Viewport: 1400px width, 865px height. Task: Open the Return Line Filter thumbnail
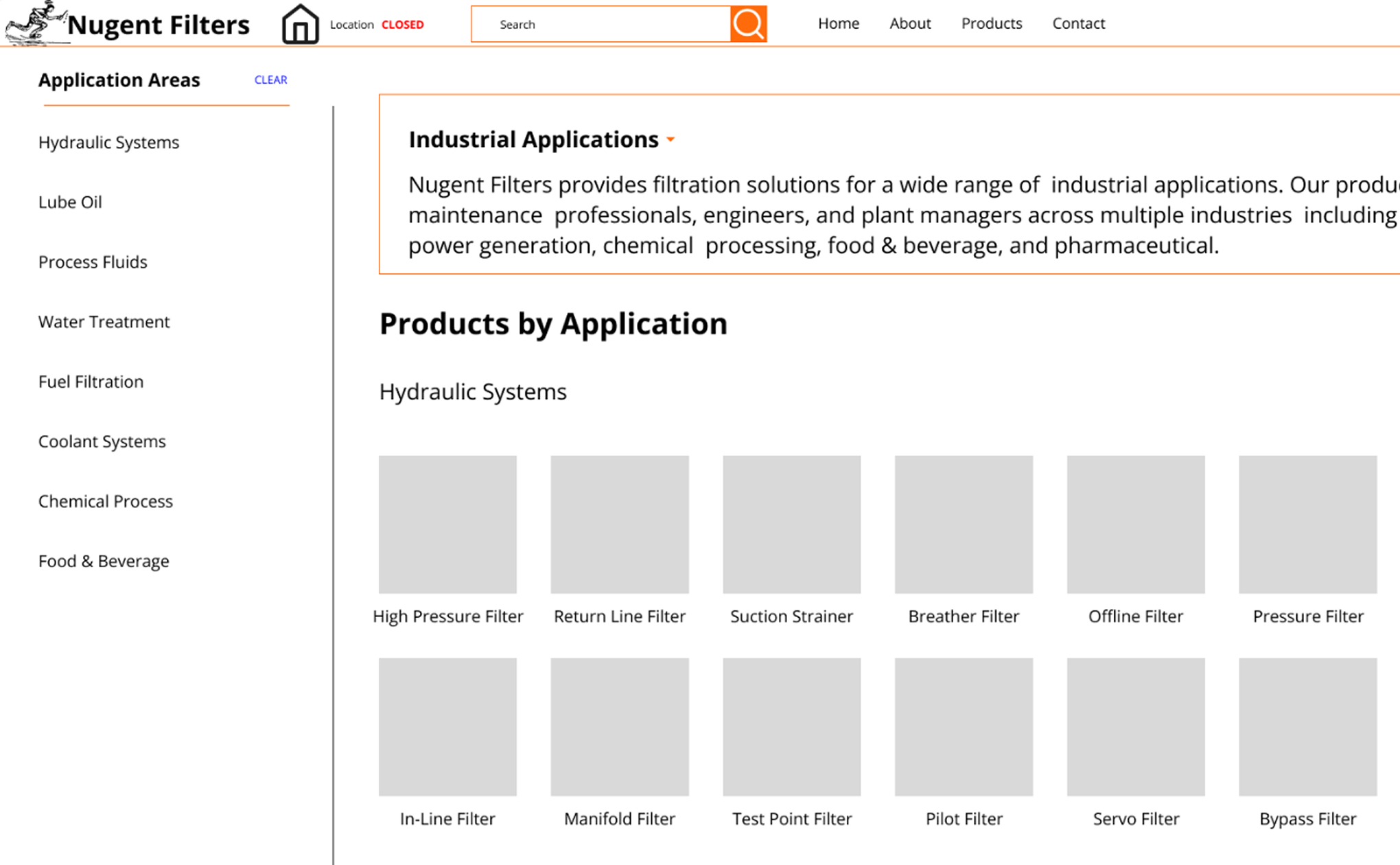pos(620,524)
